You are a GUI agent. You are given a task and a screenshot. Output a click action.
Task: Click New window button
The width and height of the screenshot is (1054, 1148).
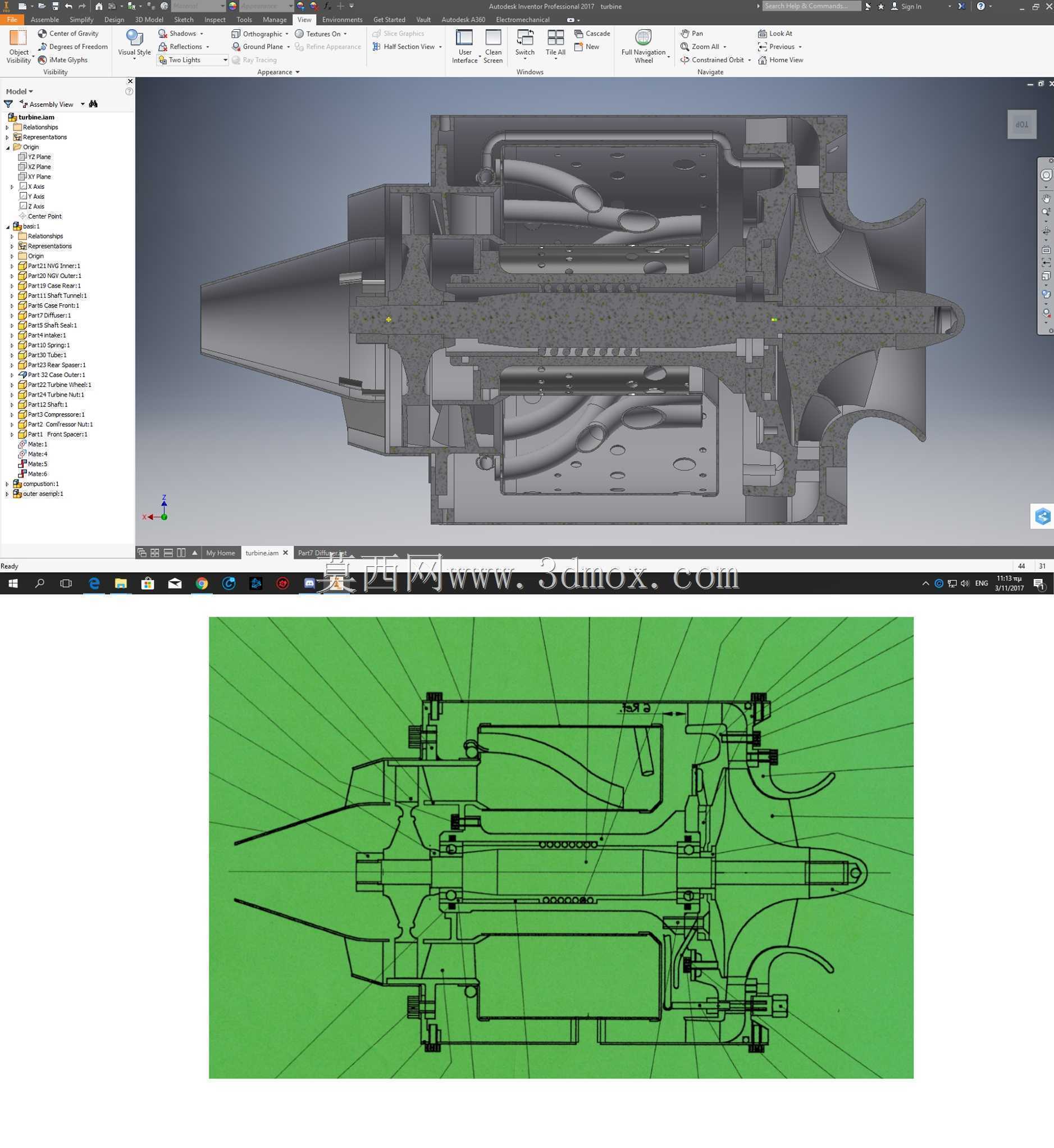point(587,47)
